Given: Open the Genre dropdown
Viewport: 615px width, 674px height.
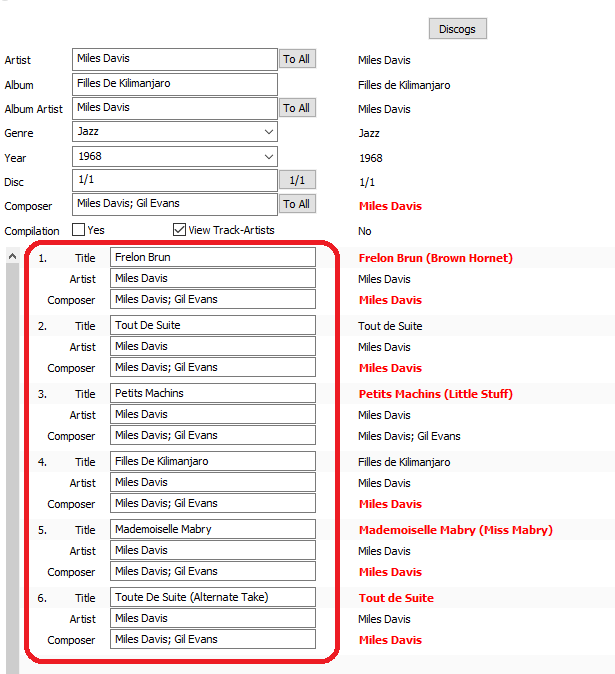Looking at the screenshot, I should (x=268, y=132).
